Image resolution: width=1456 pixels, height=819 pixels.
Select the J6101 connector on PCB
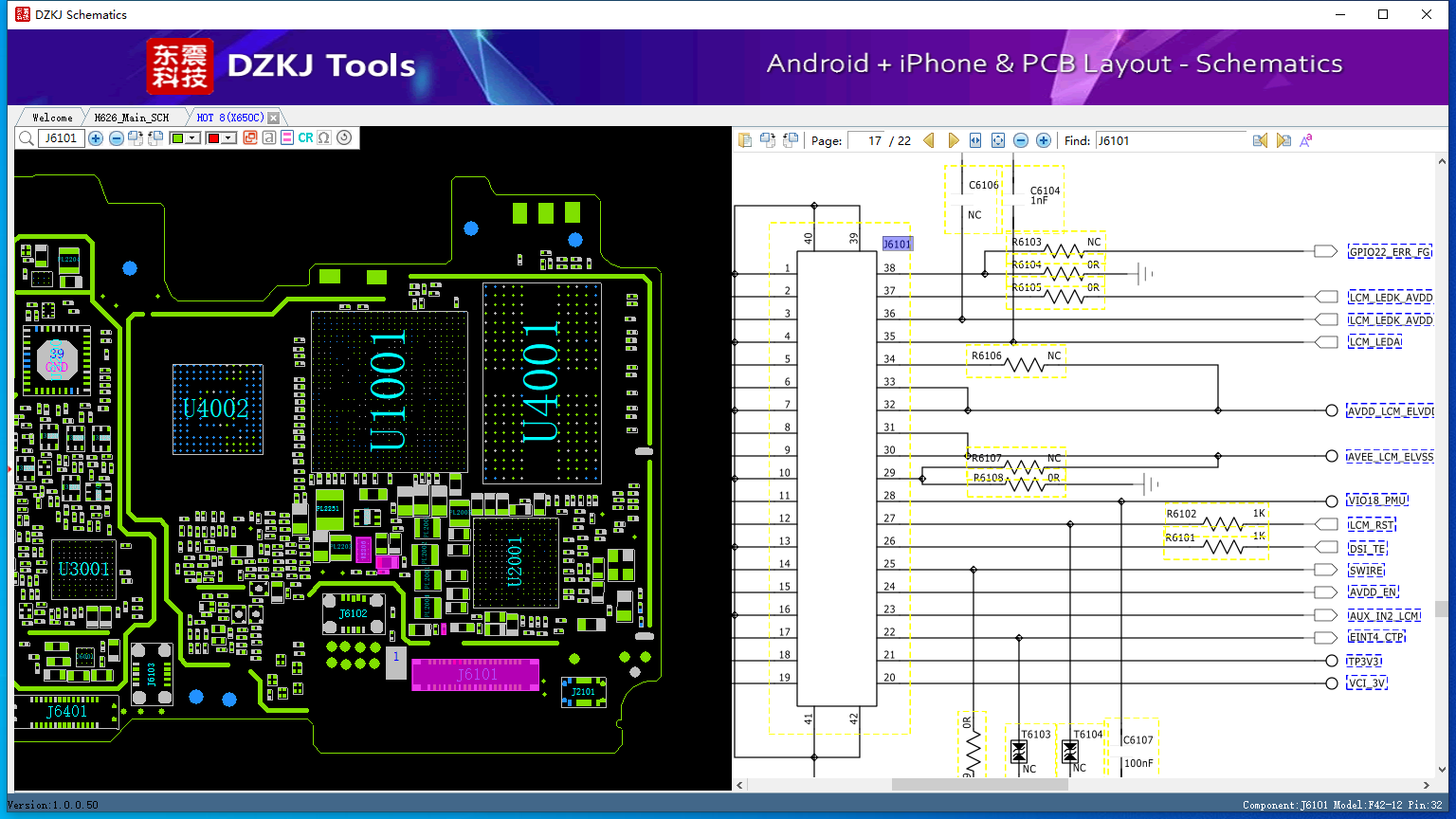pyautogui.click(x=476, y=674)
